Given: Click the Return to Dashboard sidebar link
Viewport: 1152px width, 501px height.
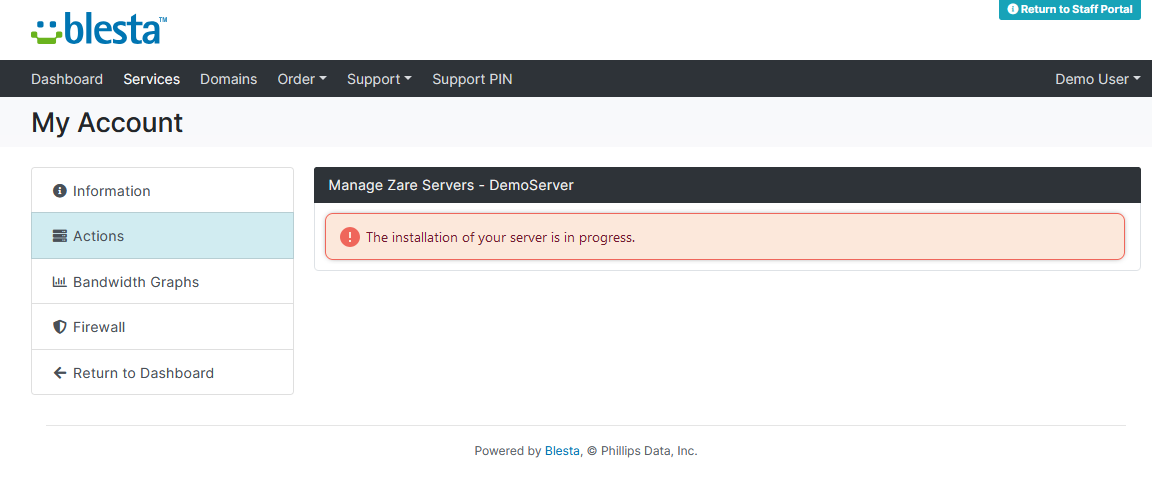Looking at the screenshot, I should click(x=162, y=372).
